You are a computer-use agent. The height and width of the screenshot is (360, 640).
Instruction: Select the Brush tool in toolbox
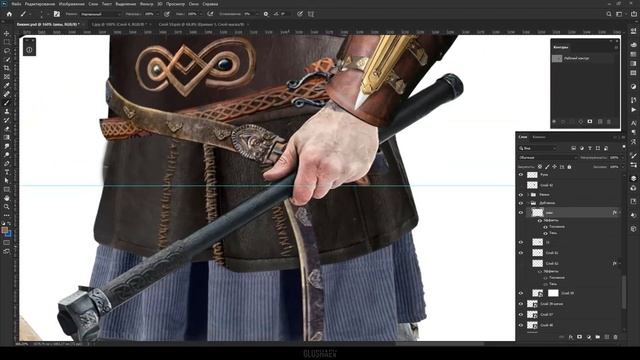click(x=7, y=102)
